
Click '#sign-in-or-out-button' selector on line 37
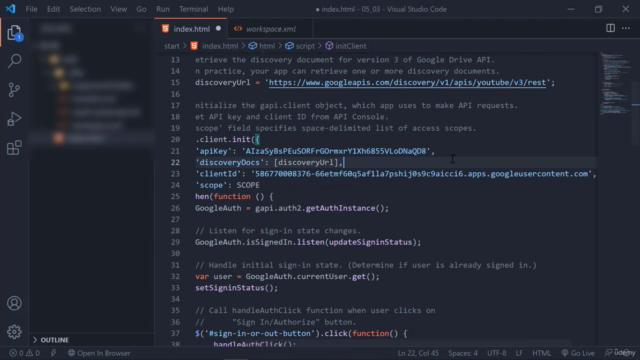point(260,333)
